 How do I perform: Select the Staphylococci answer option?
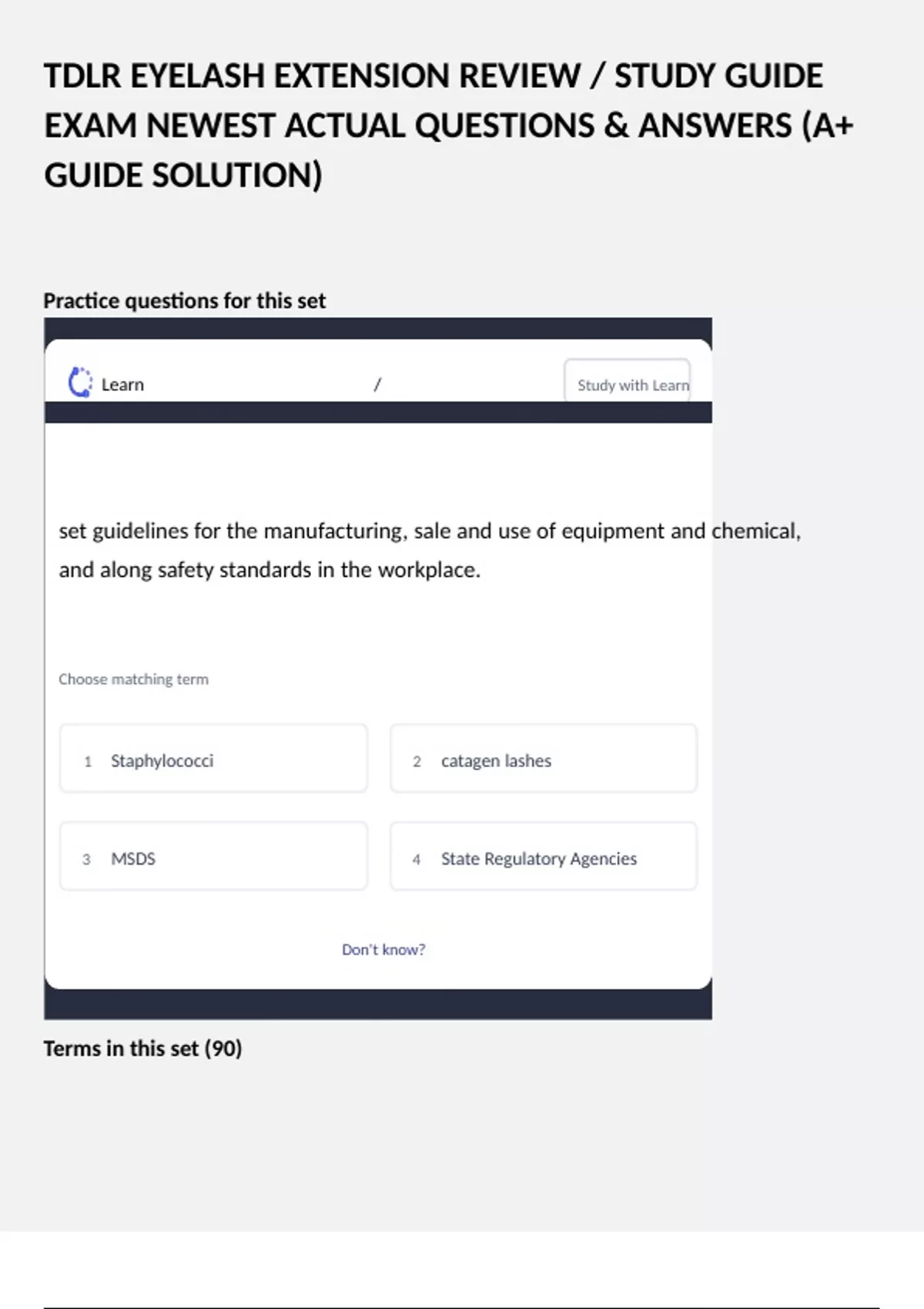tap(213, 759)
